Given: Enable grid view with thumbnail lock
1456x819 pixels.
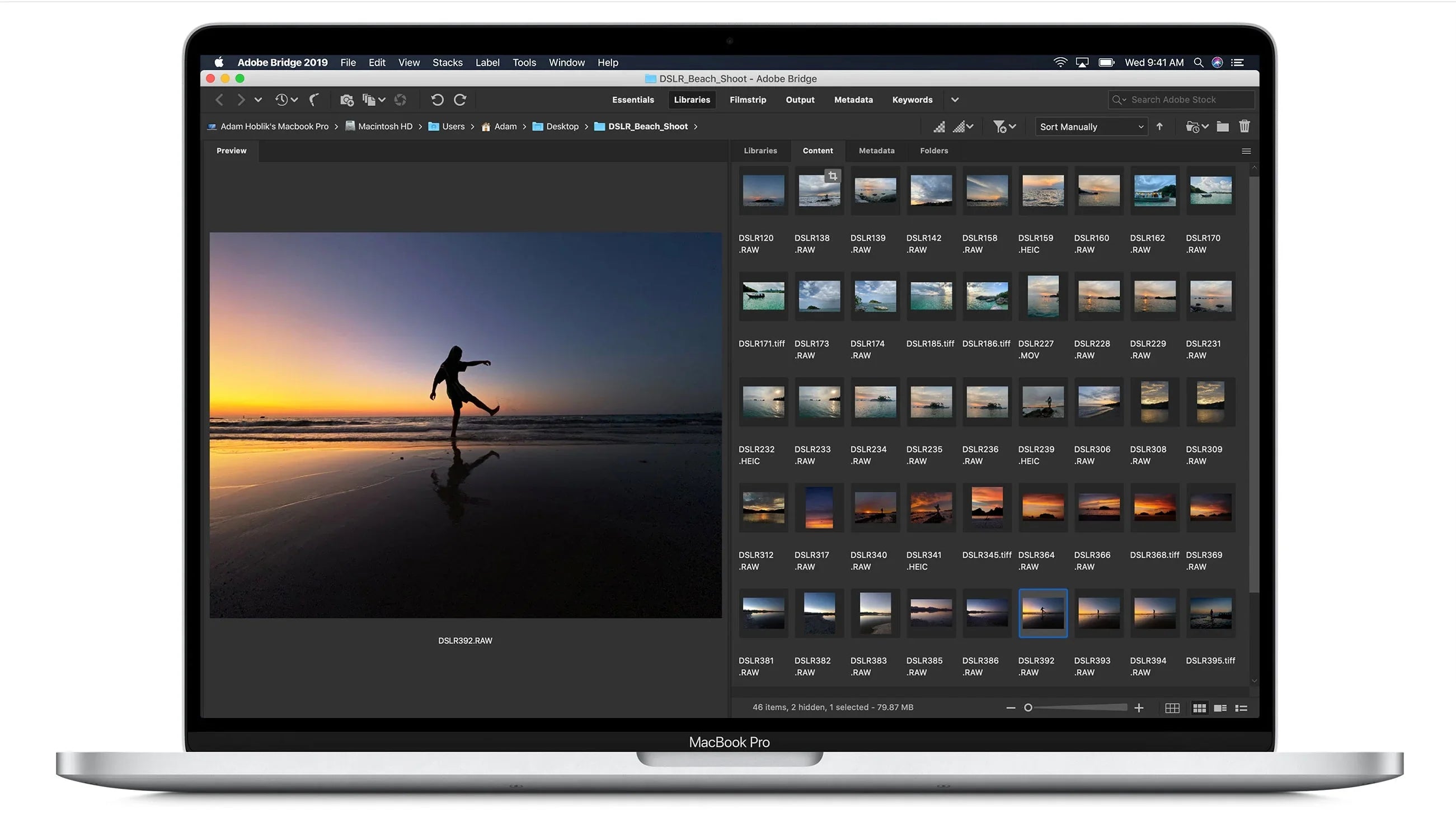Looking at the screenshot, I should 1173,708.
